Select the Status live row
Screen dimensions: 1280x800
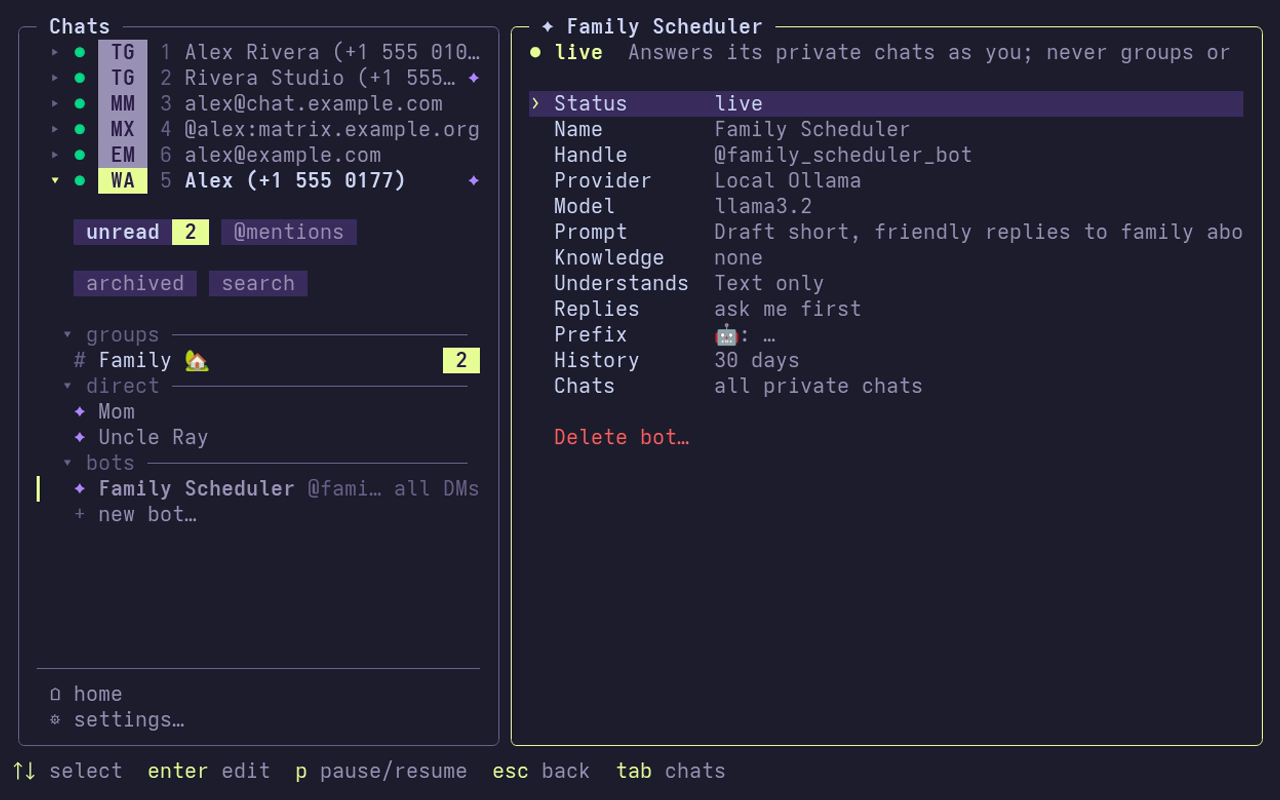pyautogui.click(x=886, y=104)
